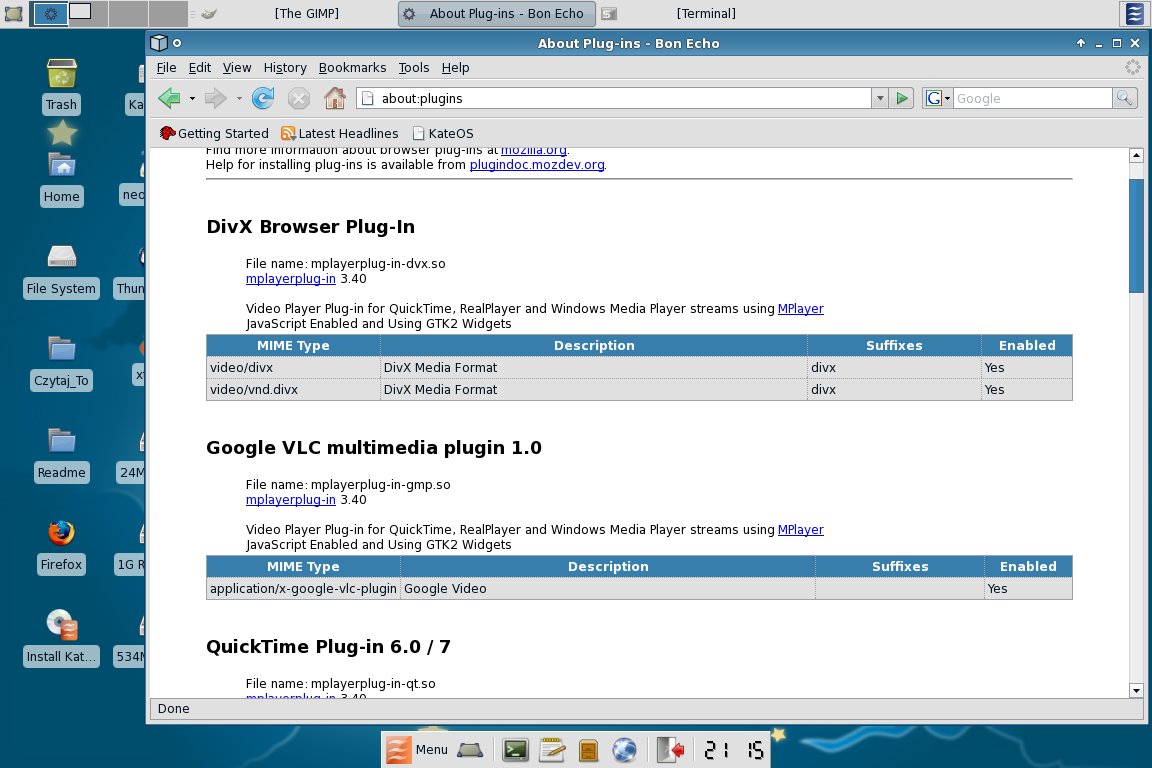Image resolution: width=1152 pixels, height=768 pixels.
Task: Click mplayerplug-in link under DivX Browser Plug-In
Action: coord(290,279)
